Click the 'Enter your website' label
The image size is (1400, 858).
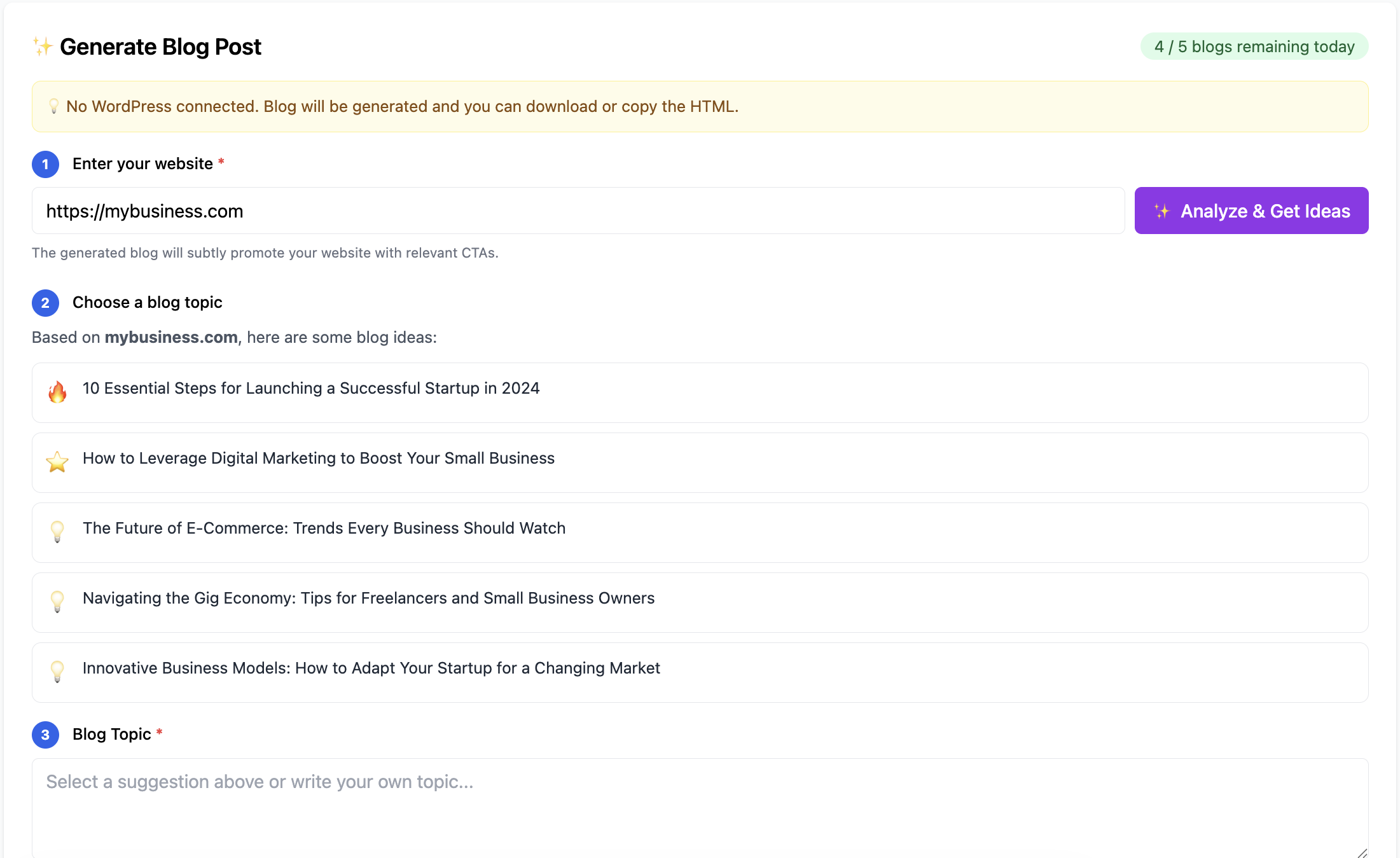tap(142, 163)
